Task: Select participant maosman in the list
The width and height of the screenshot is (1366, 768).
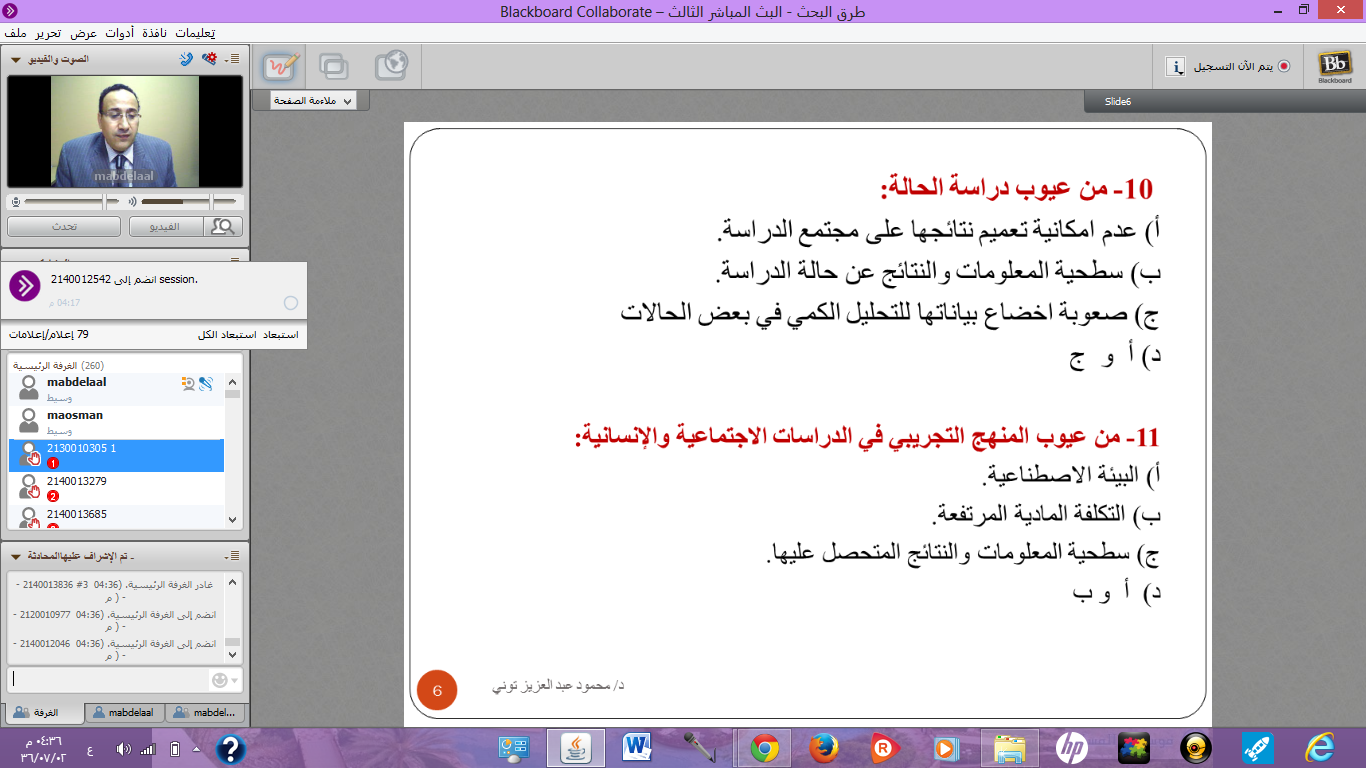Action: (x=116, y=422)
